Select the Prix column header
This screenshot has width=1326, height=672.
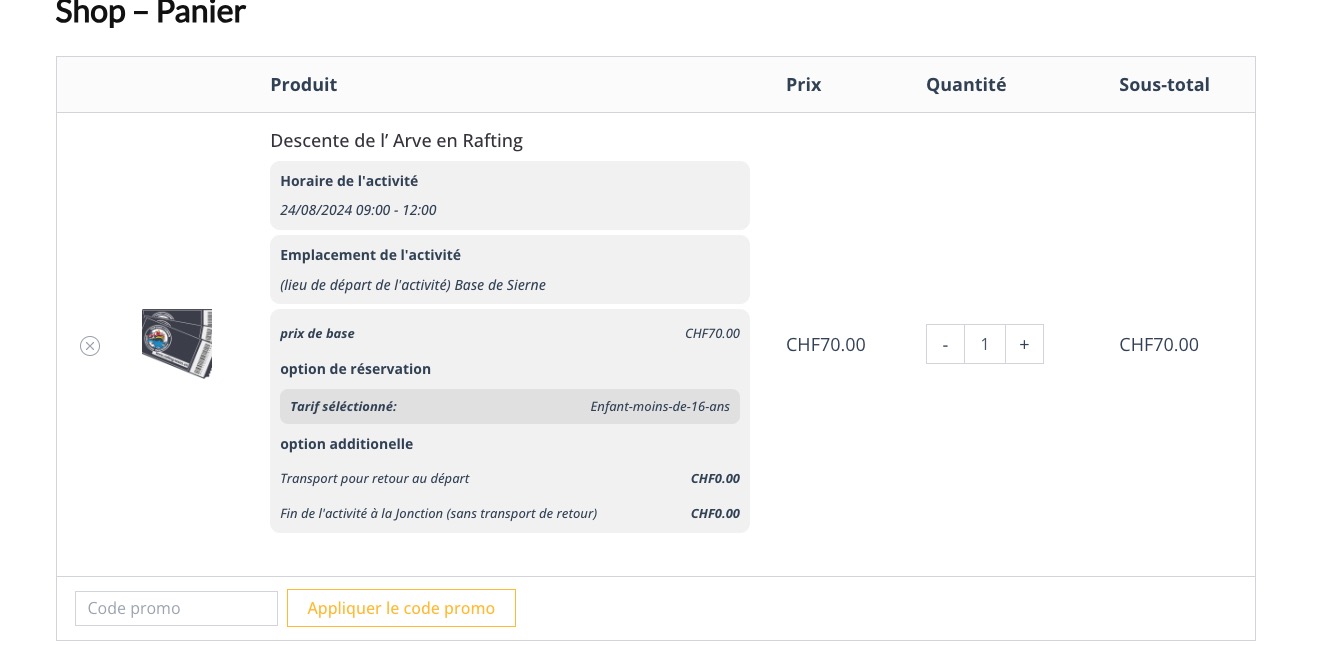[x=804, y=85]
